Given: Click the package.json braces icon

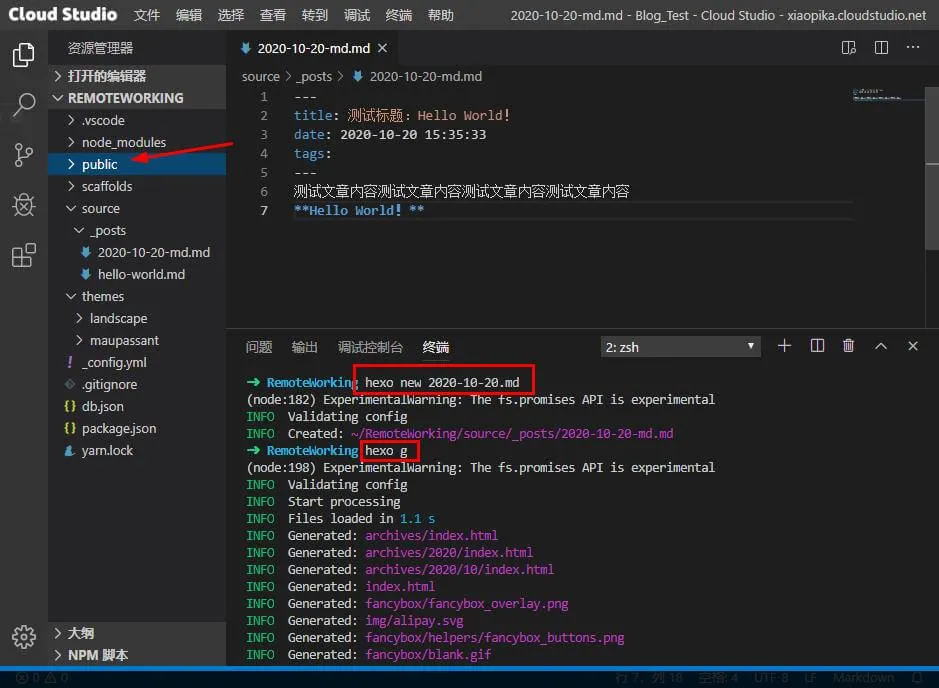Looking at the screenshot, I should [70, 428].
